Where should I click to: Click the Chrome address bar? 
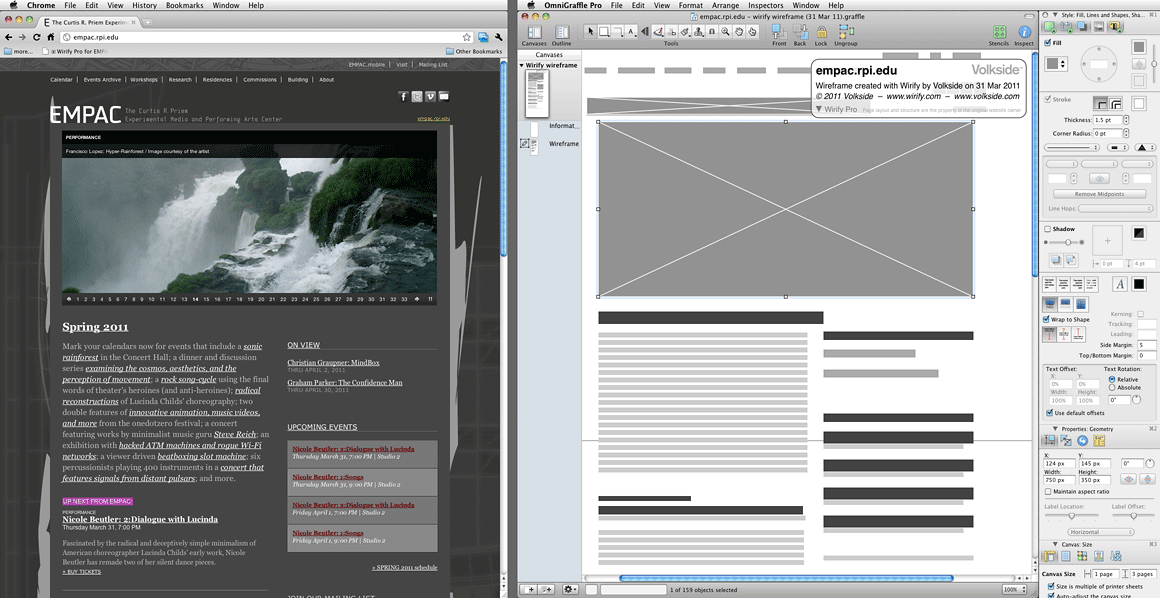[x=266, y=37]
